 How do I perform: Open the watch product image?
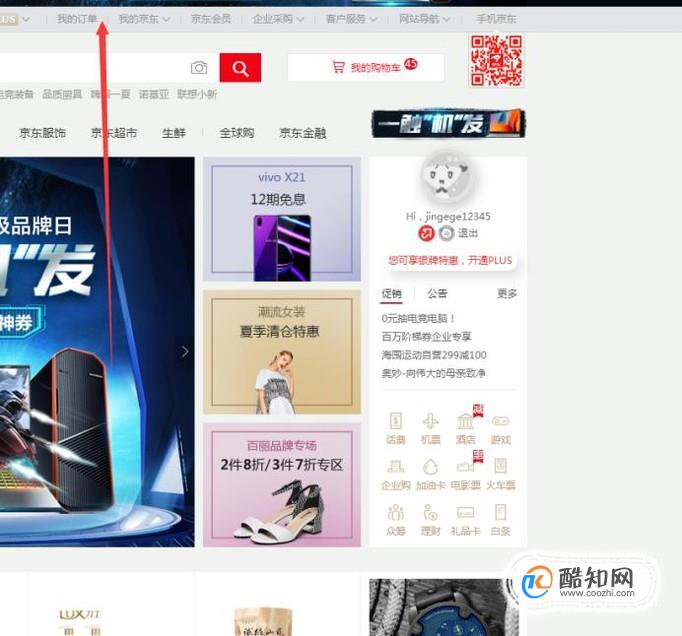(444, 607)
